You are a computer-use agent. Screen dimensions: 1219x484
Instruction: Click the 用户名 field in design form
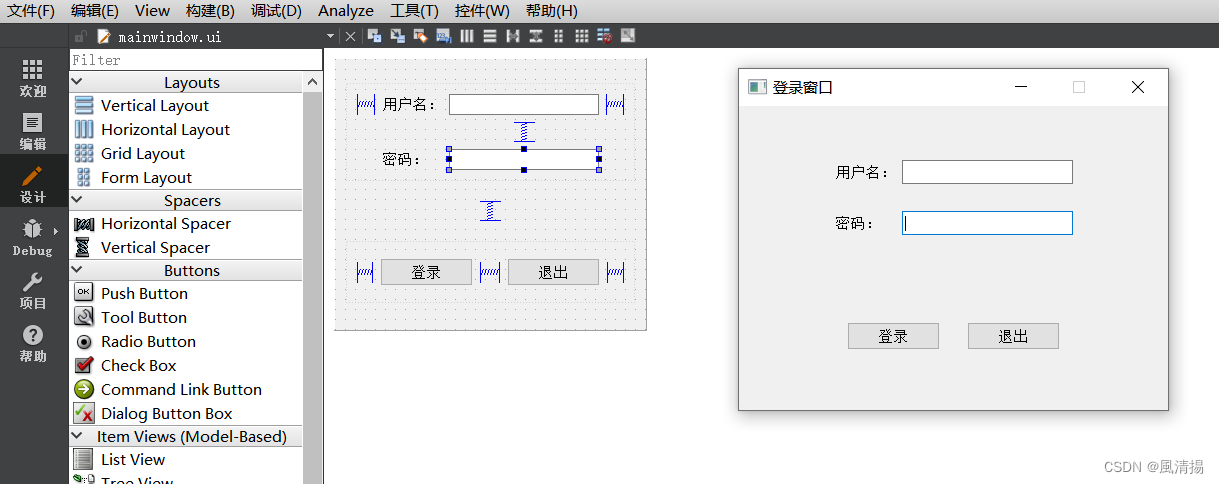point(524,105)
